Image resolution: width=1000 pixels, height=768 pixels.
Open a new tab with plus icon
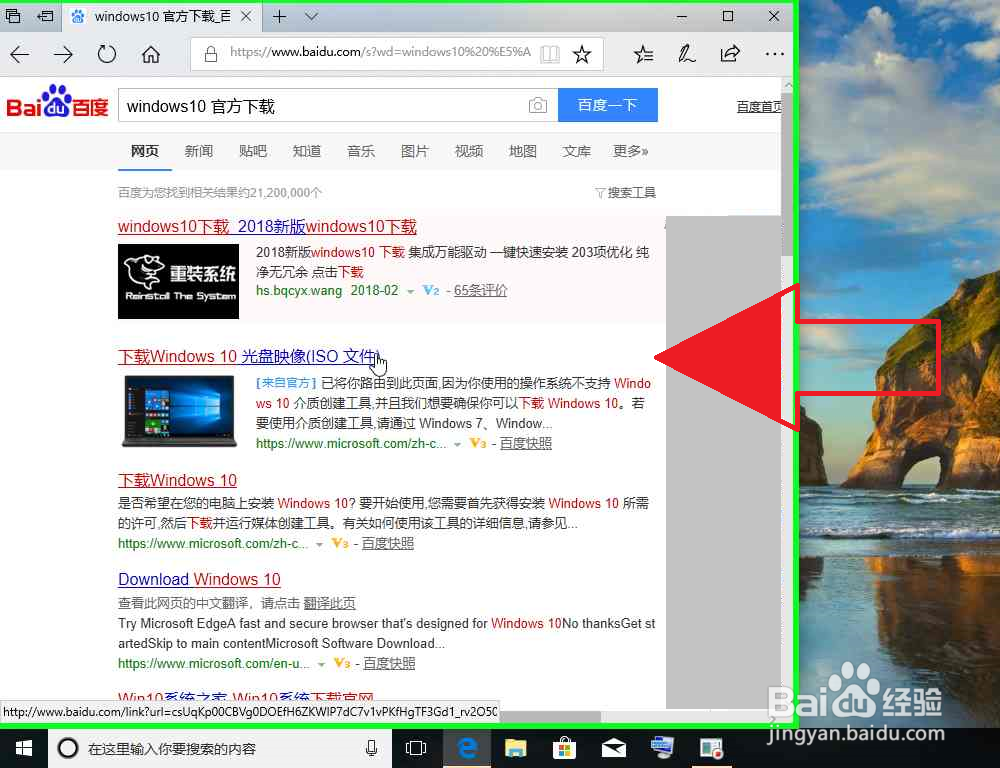point(279,17)
